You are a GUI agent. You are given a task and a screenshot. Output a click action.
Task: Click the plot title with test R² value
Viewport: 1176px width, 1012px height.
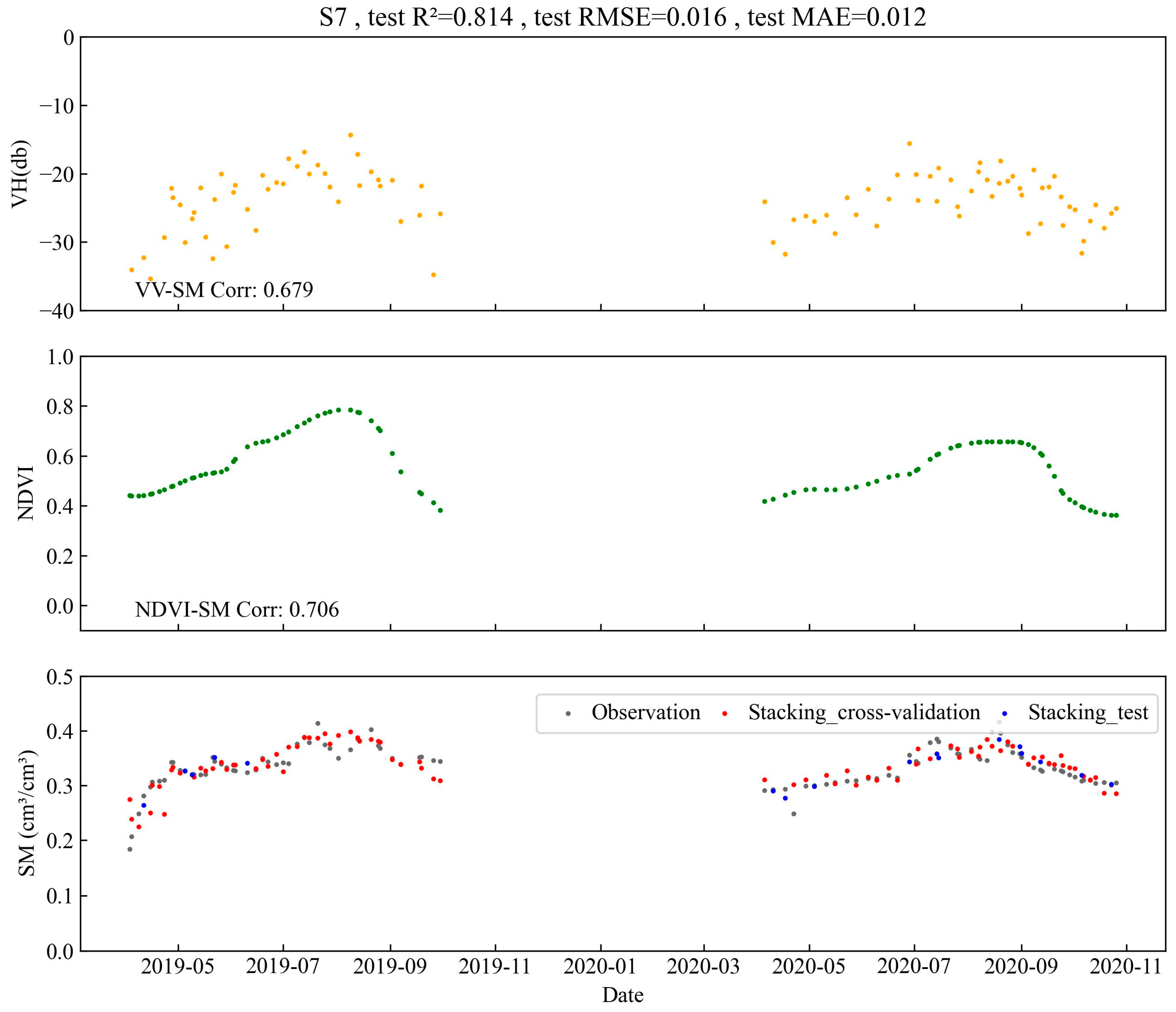pos(623,17)
